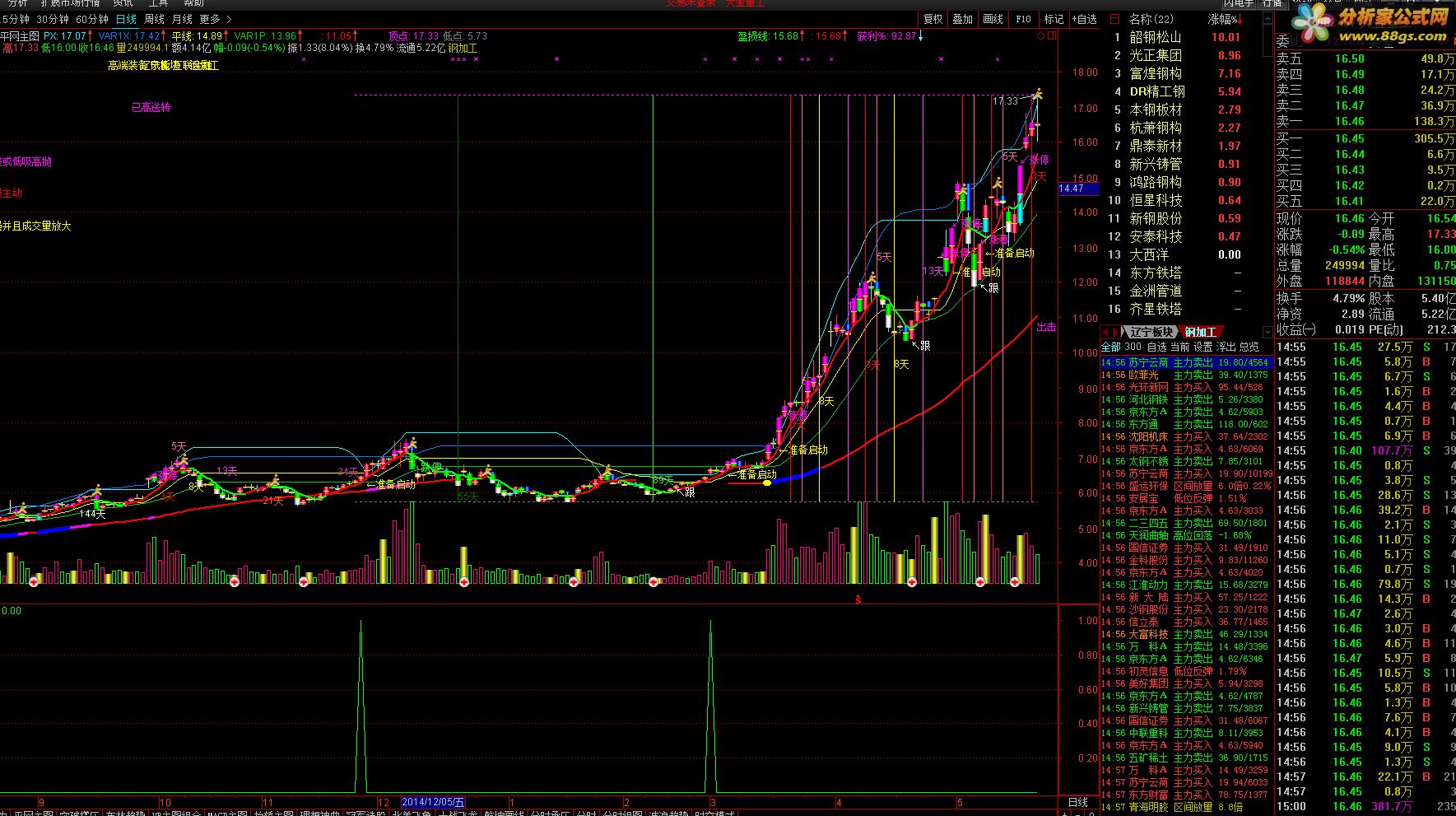Switch chart to 30分钟 period
The width and height of the screenshot is (1456, 816).
pos(53,19)
